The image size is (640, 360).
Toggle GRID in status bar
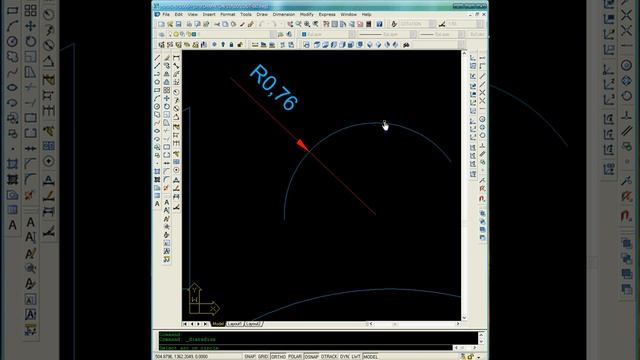tap(262, 356)
